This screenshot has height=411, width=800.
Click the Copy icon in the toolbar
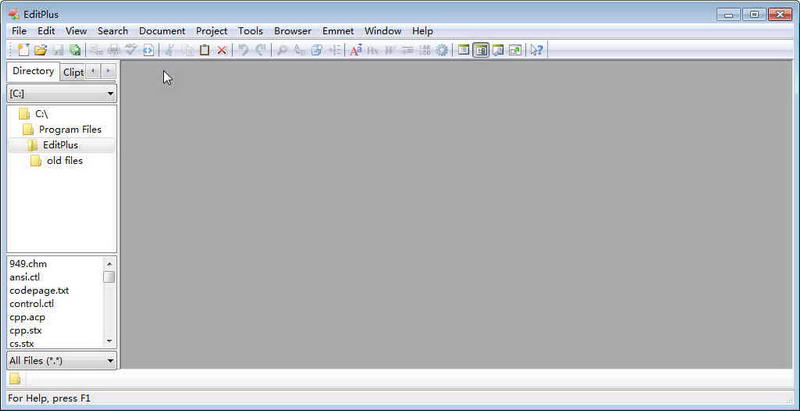(x=188, y=50)
